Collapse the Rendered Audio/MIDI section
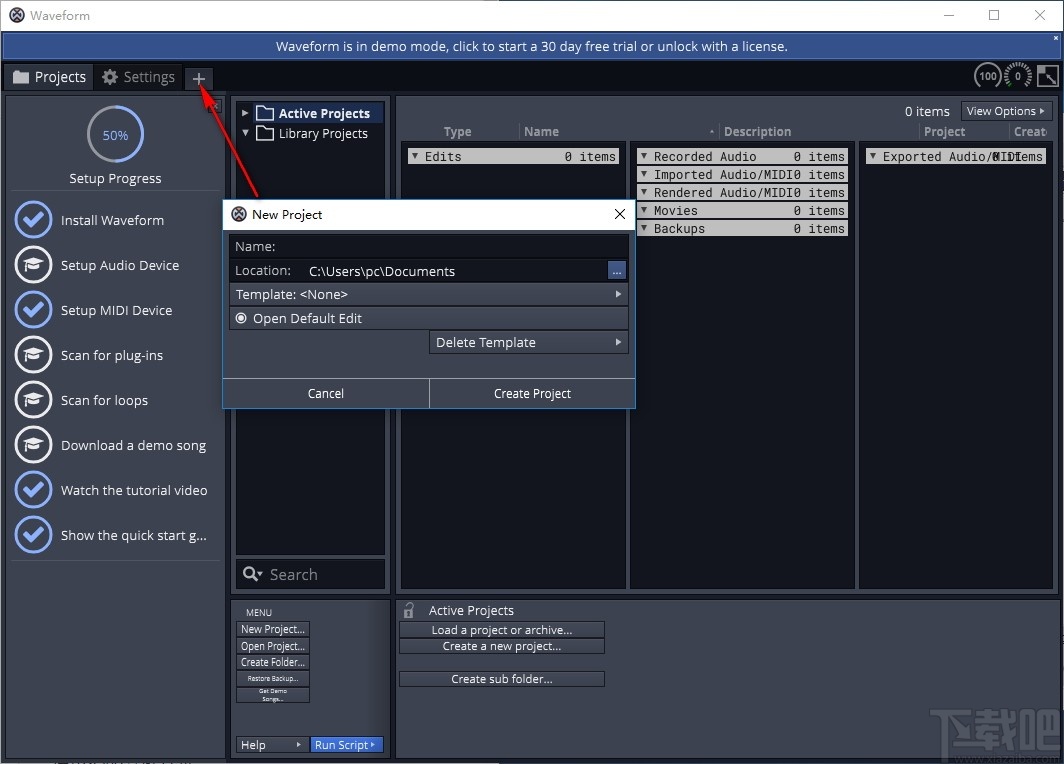Screen dimensions: 1064x764 [x=643, y=193]
